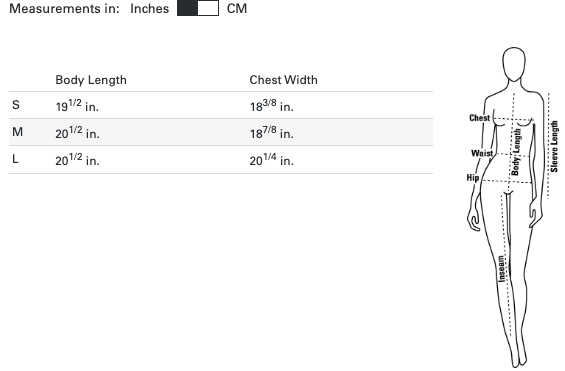The height and width of the screenshot is (371, 565).
Task: Click the small body length 19 1/2 in. value
Action: pos(77,106)
